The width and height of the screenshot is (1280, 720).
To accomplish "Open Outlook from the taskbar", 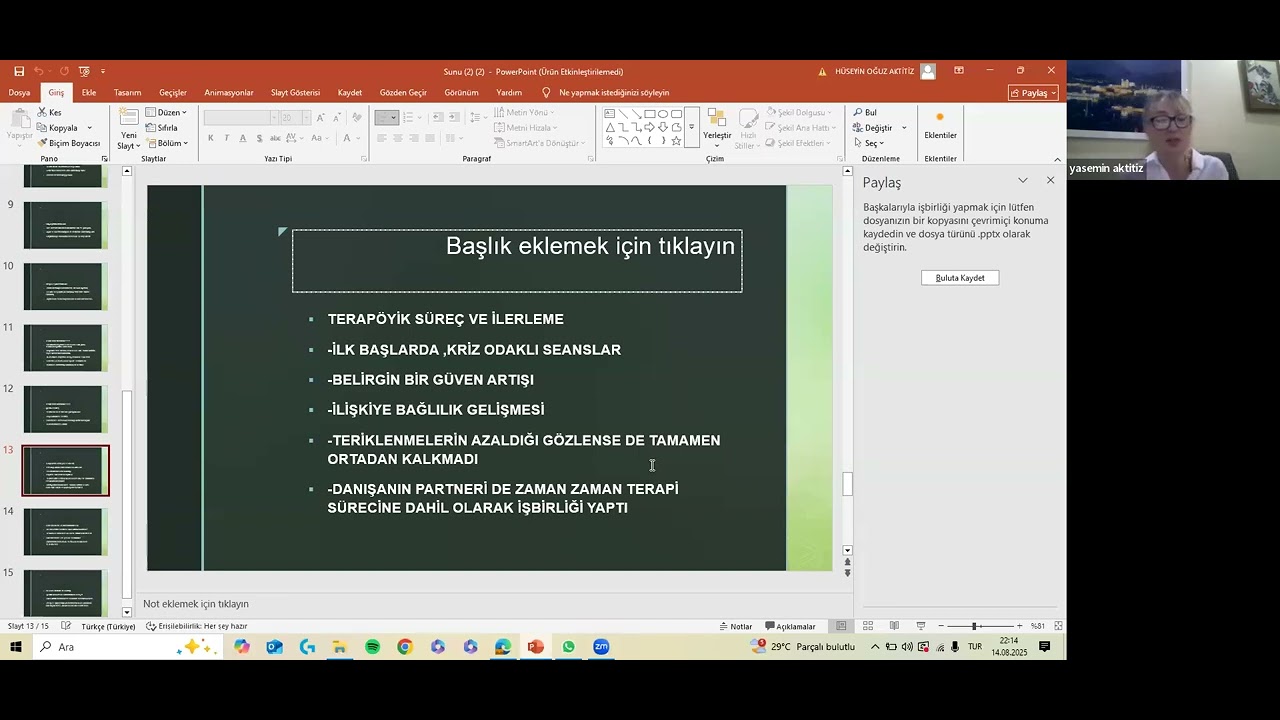I will pyautogui.click(x=274, y=647).
